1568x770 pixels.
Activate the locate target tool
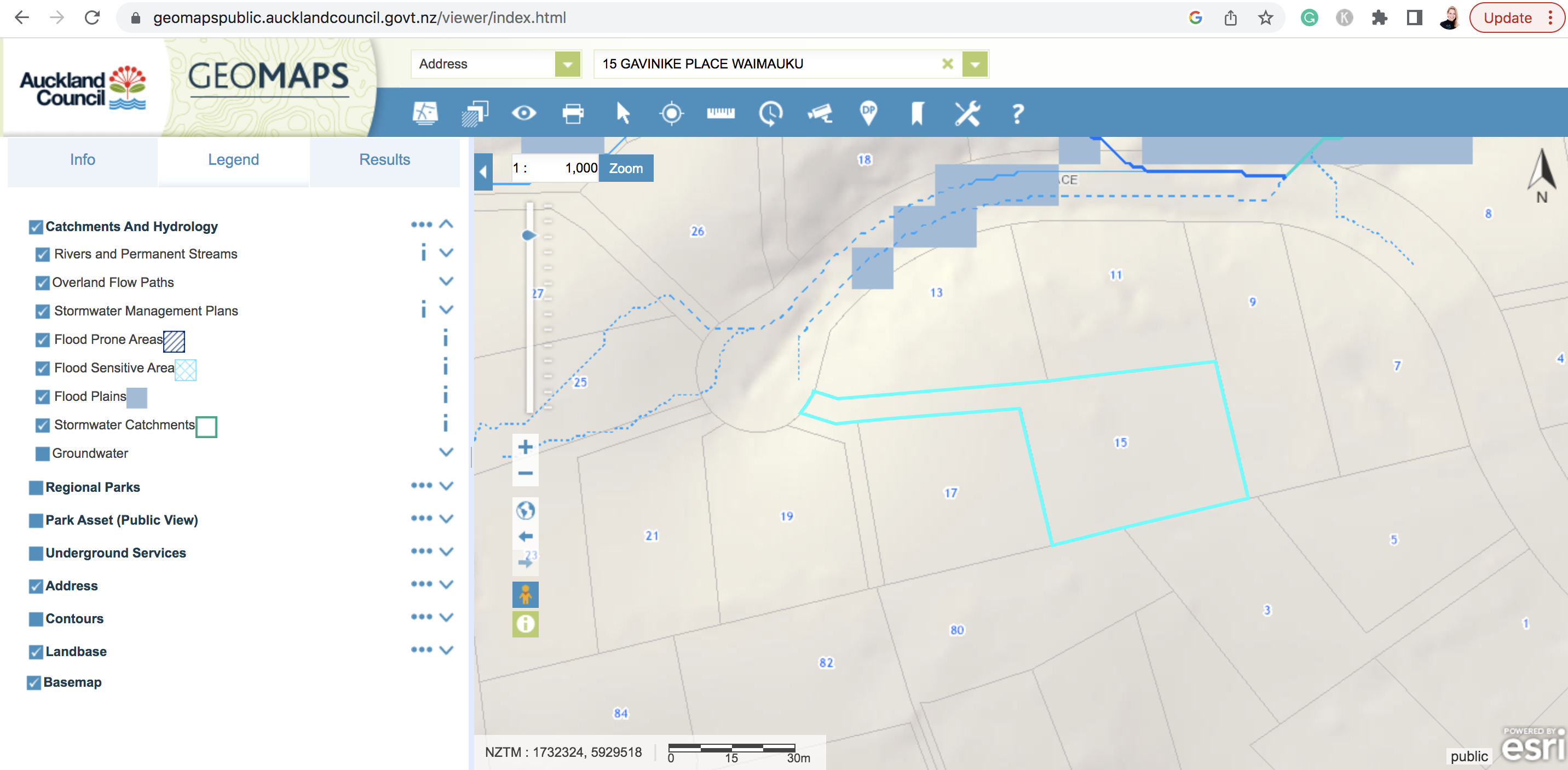point(671,113)
